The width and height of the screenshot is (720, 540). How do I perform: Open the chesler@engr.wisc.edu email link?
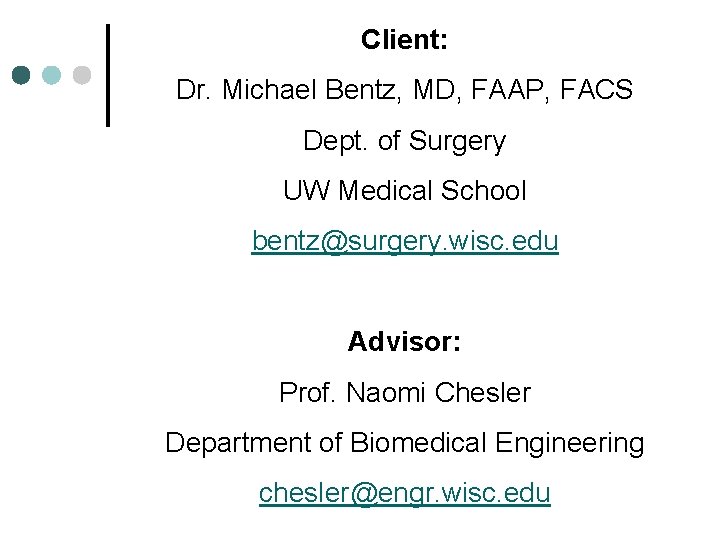405,492
